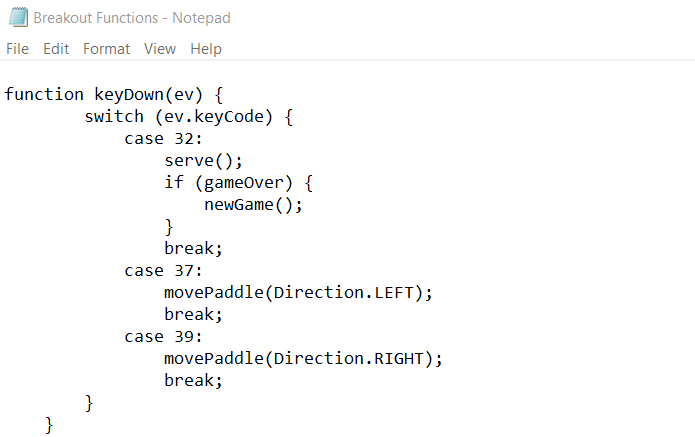Place cursor on function keyDown(ev) line
The width and height of the screenshot is (695, 437).
[114, 95]
